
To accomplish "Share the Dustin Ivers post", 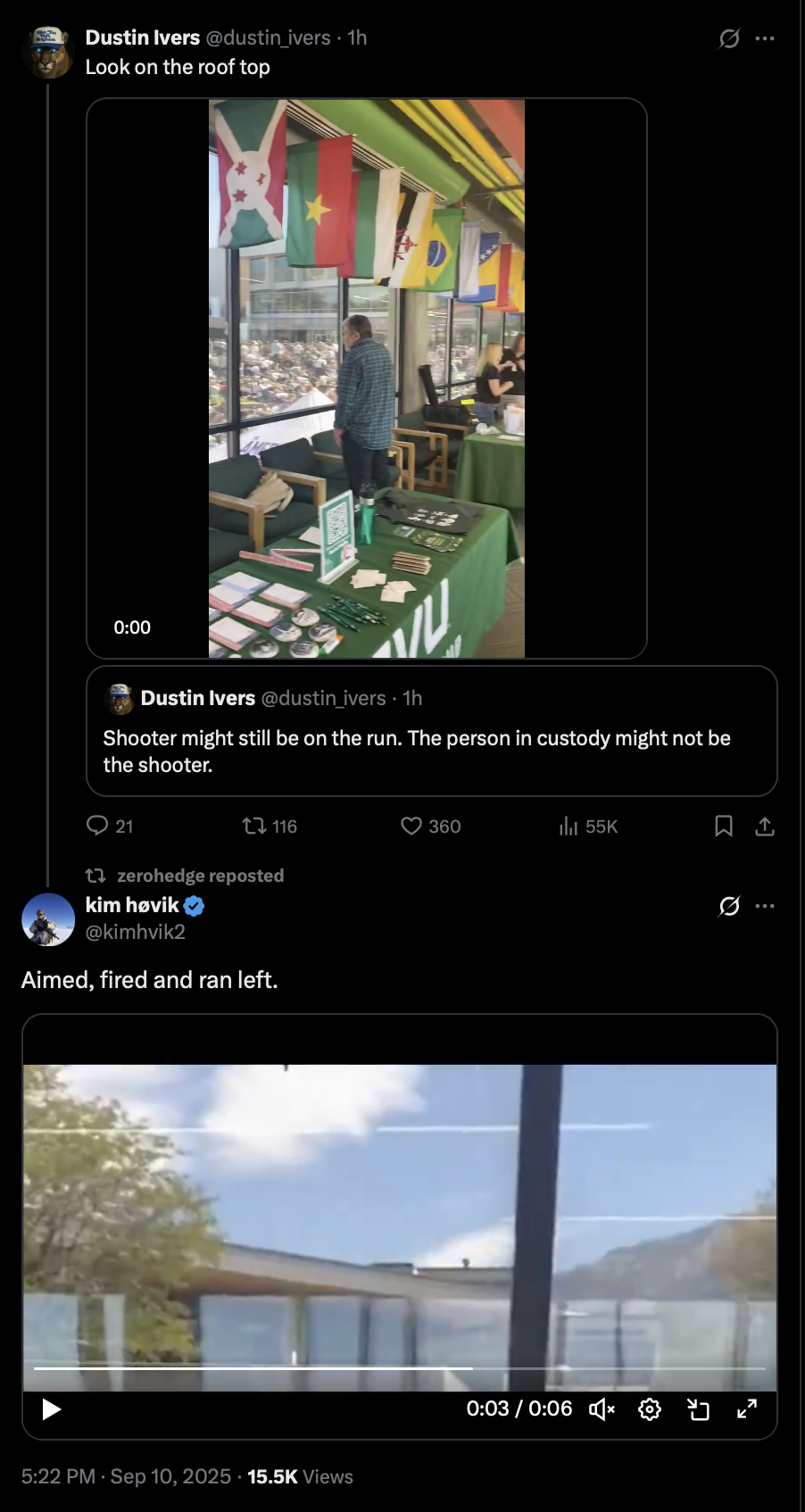I will pyautogui.click(x=765, y=827).
